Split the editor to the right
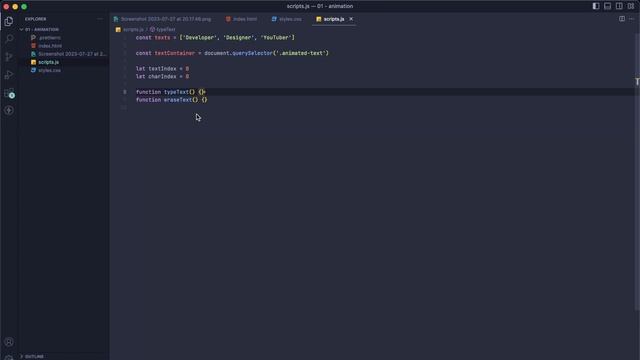This screenshot has width=640, height=360. (x=622, y=19)
